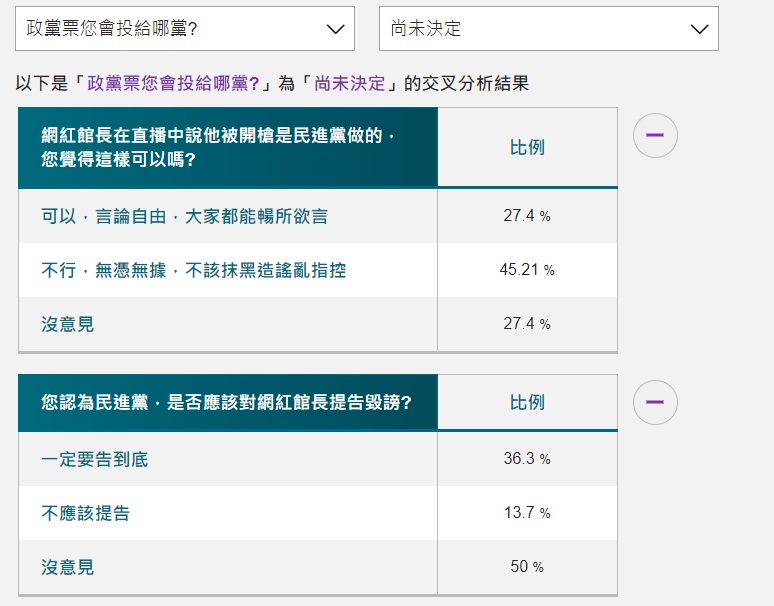
Task: Select 沒意見 row in the second table
Action: (x=318, y=567)
